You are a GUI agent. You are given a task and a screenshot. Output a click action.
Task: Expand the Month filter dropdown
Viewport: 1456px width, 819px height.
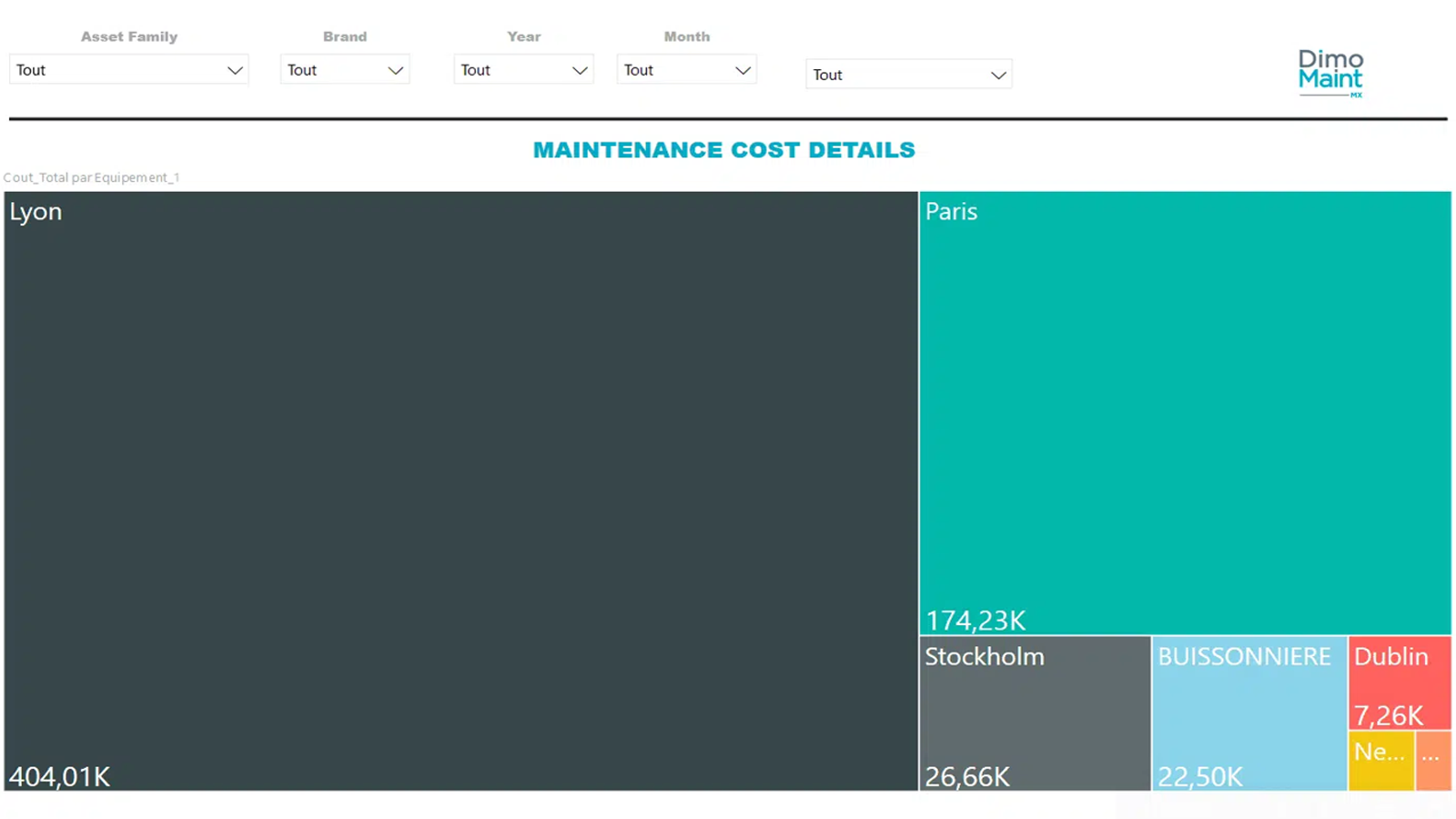click(x=687, y=70)
